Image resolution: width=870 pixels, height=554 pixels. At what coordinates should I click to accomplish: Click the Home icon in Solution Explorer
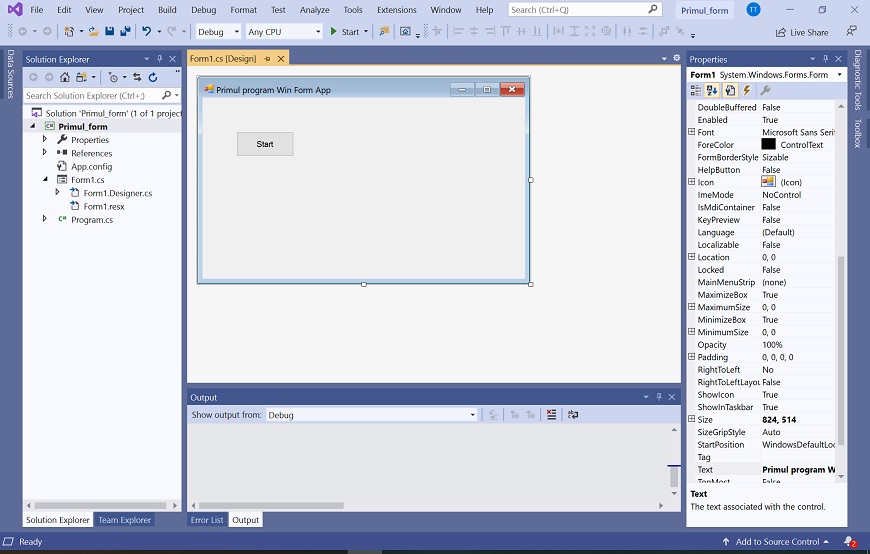65,77
